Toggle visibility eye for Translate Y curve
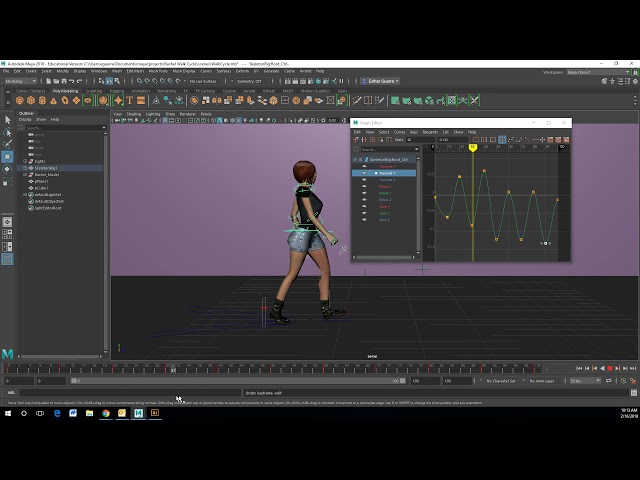Image resolution: width=640 pixels, height=480 pixels. 364,173
